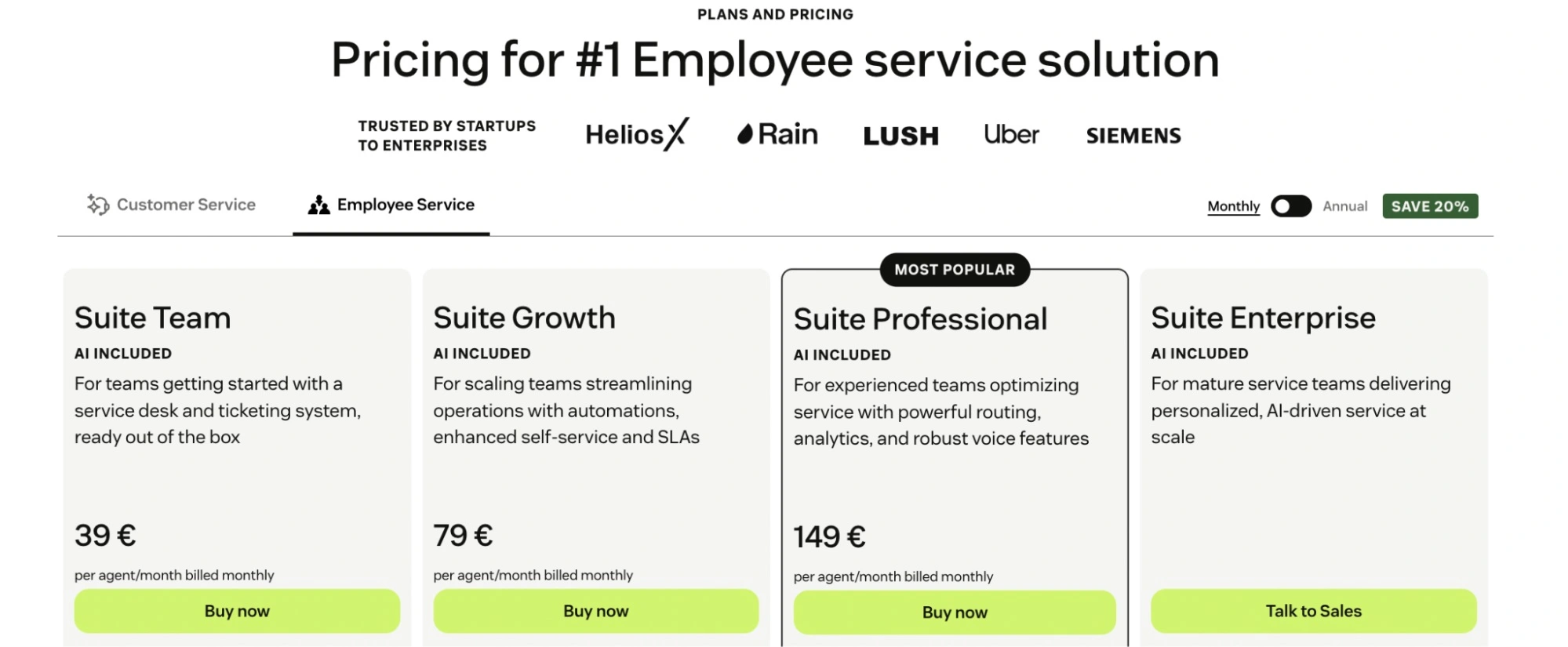This screenshot has height=647, width=1568.
Task: Switch billing to Annual
Action: point(1344,205)
